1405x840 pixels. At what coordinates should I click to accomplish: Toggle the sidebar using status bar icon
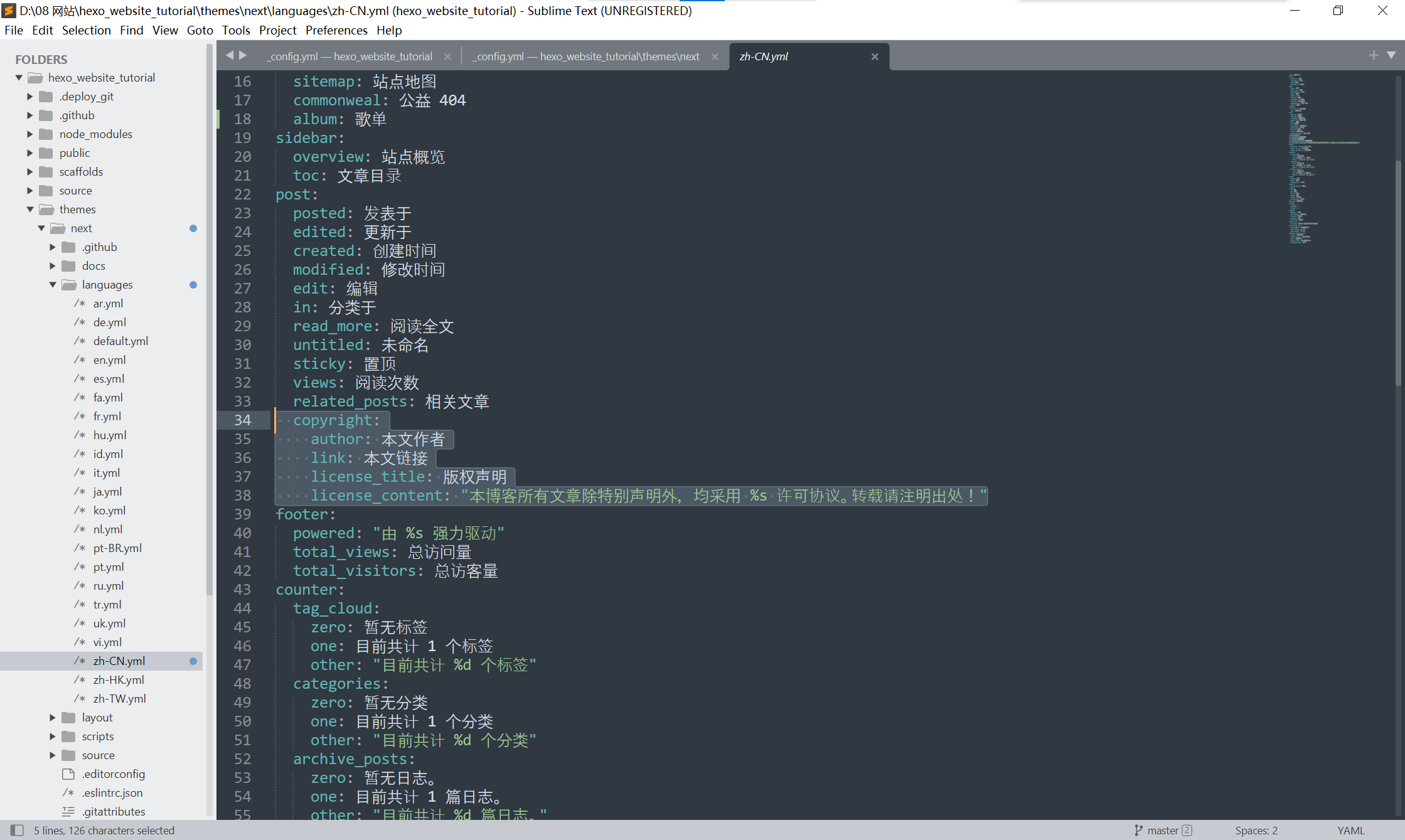point(17,830)
